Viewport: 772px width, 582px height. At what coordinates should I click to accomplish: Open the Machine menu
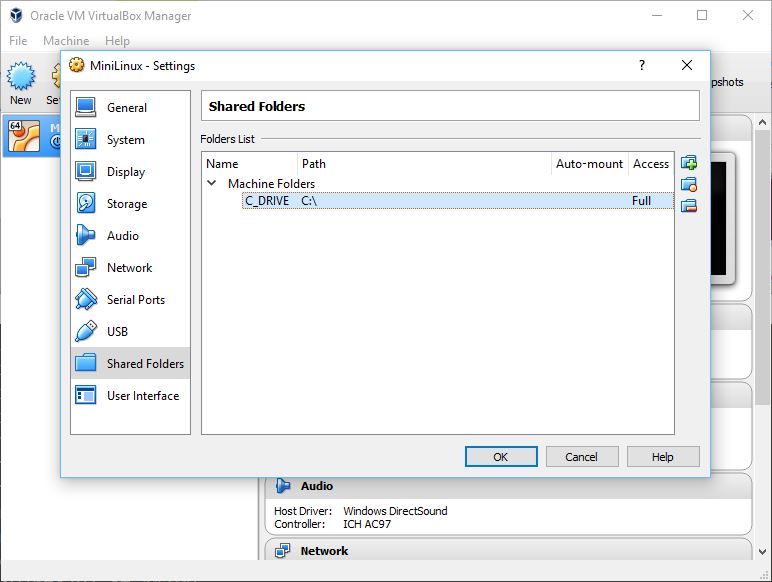click(x=66, y=40)
